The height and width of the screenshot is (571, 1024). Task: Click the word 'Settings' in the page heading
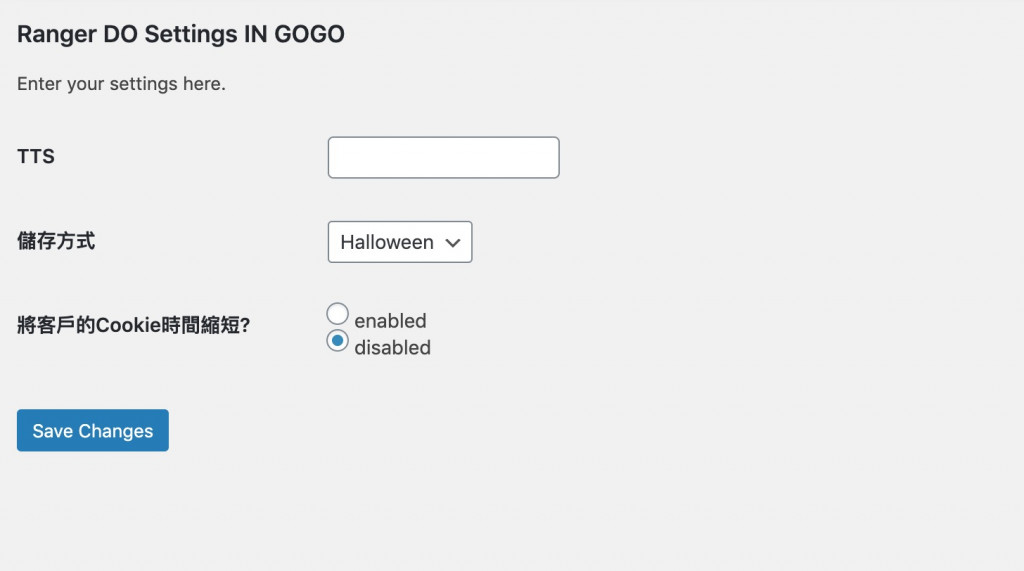click(191, 34)
